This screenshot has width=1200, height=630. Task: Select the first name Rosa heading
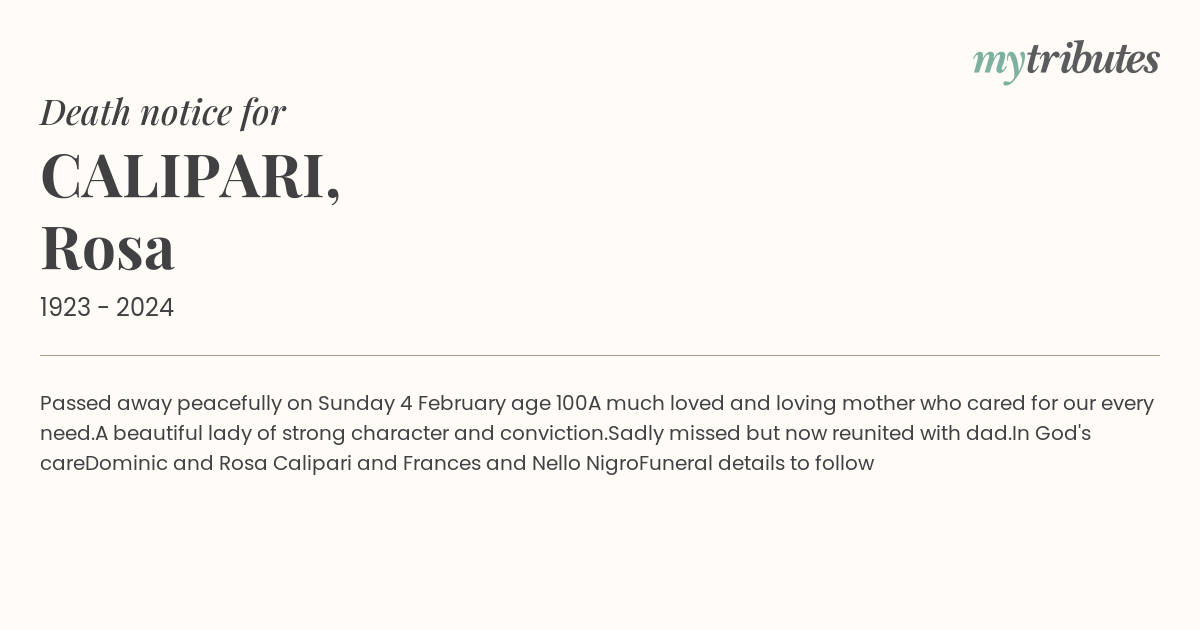(108, 247)
